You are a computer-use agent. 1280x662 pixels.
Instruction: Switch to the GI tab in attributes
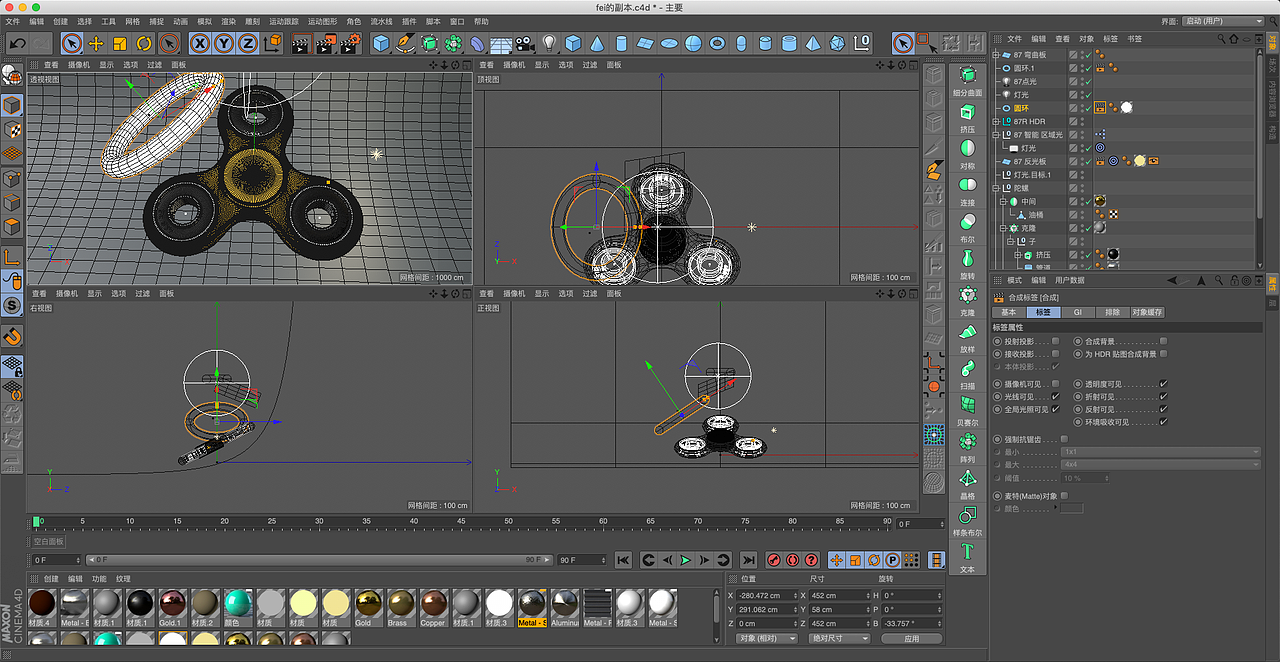[x=1077, y=312]
